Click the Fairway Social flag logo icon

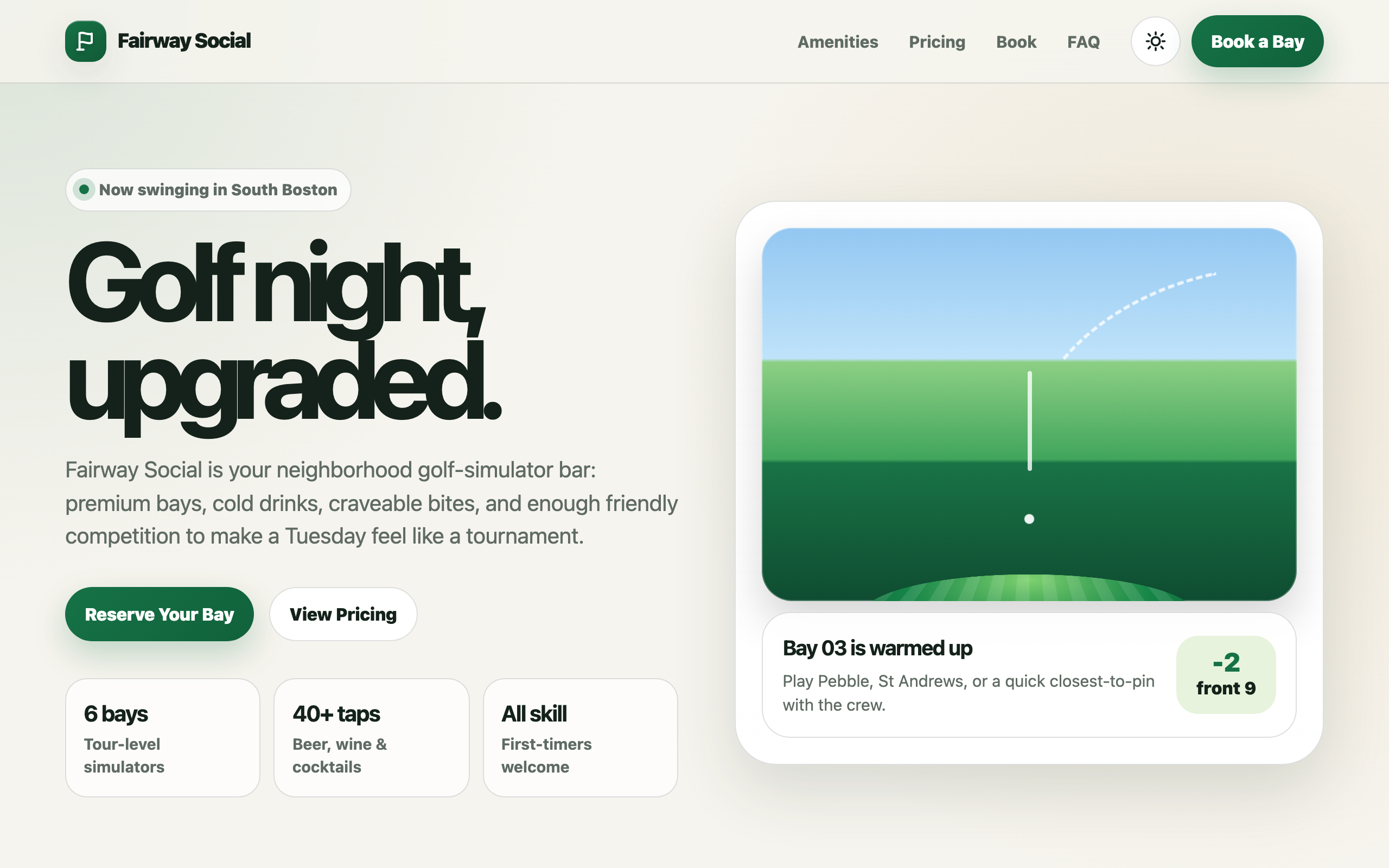86,41
